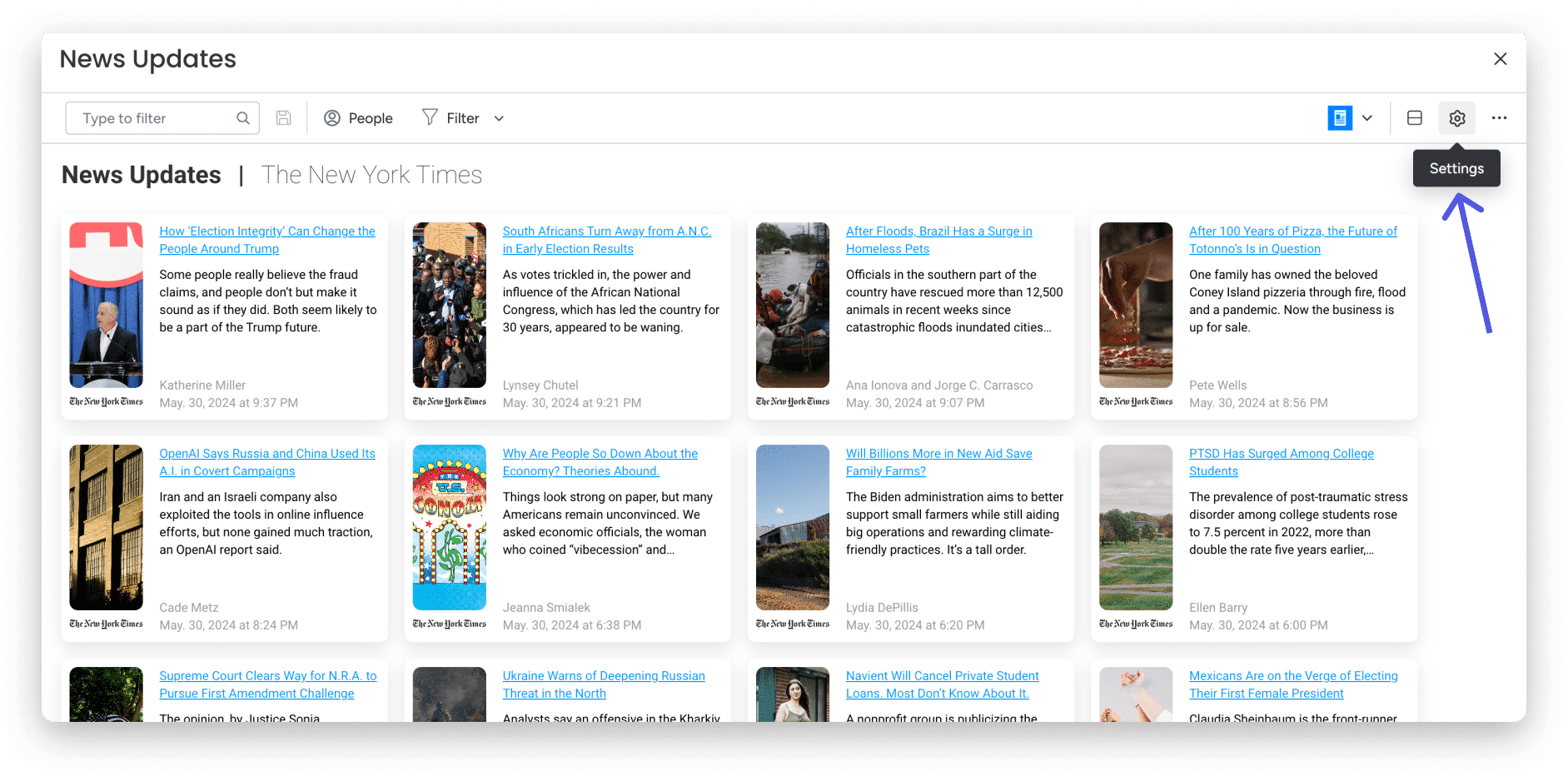Click the date 'May. 30, 2024 at 6:00 PM'
The width and height of the screenshot is (1568, 776).
1258,625
